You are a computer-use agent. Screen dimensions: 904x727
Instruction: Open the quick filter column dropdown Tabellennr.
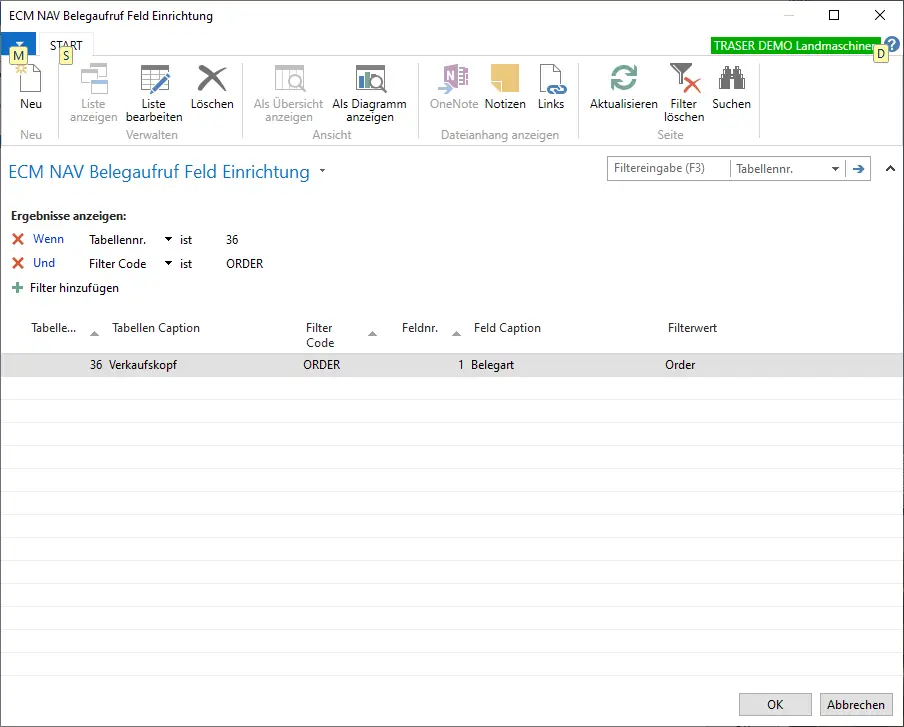point(835,170)
